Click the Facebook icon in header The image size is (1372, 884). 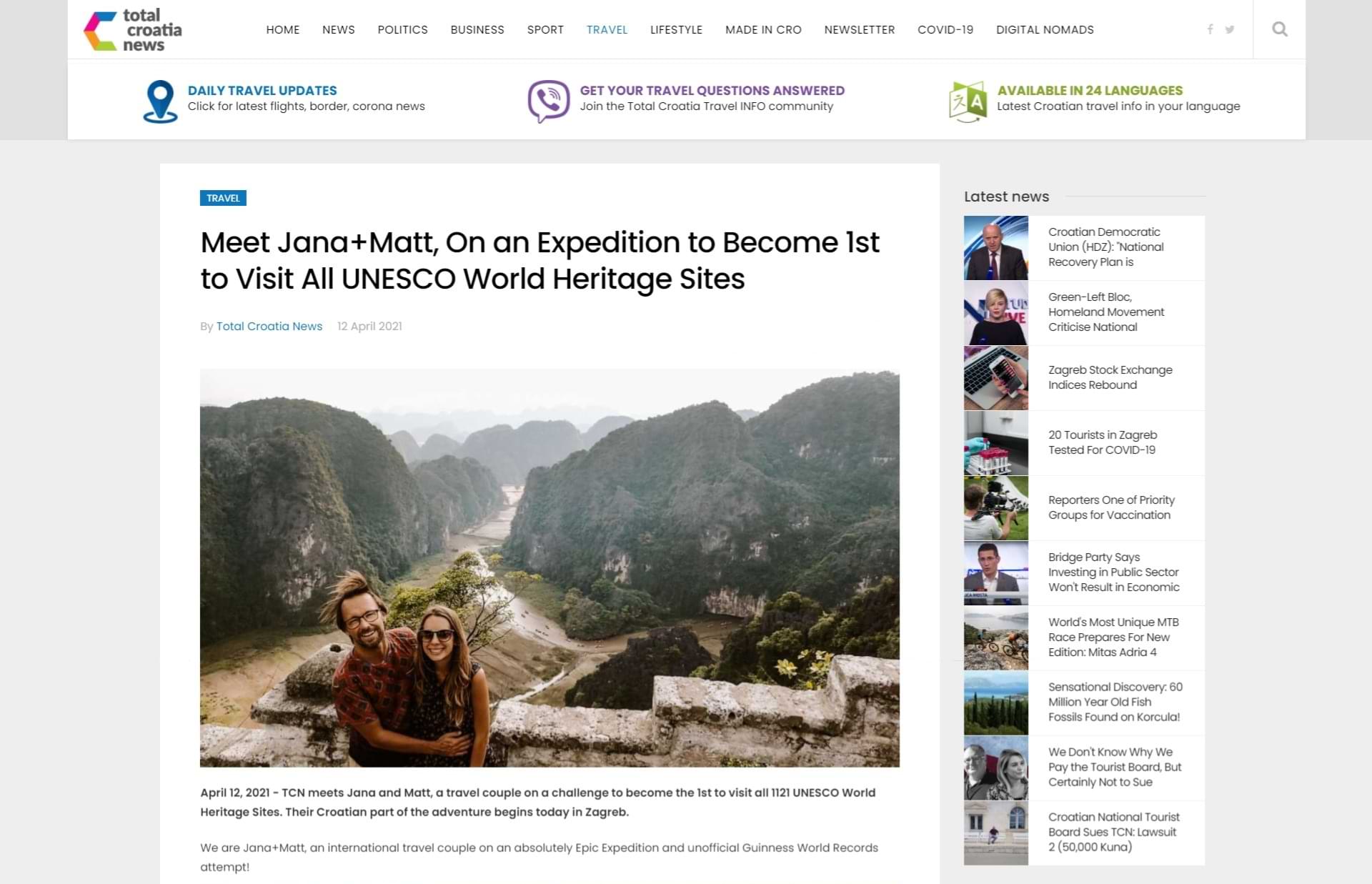click(x=1210, y=29)
